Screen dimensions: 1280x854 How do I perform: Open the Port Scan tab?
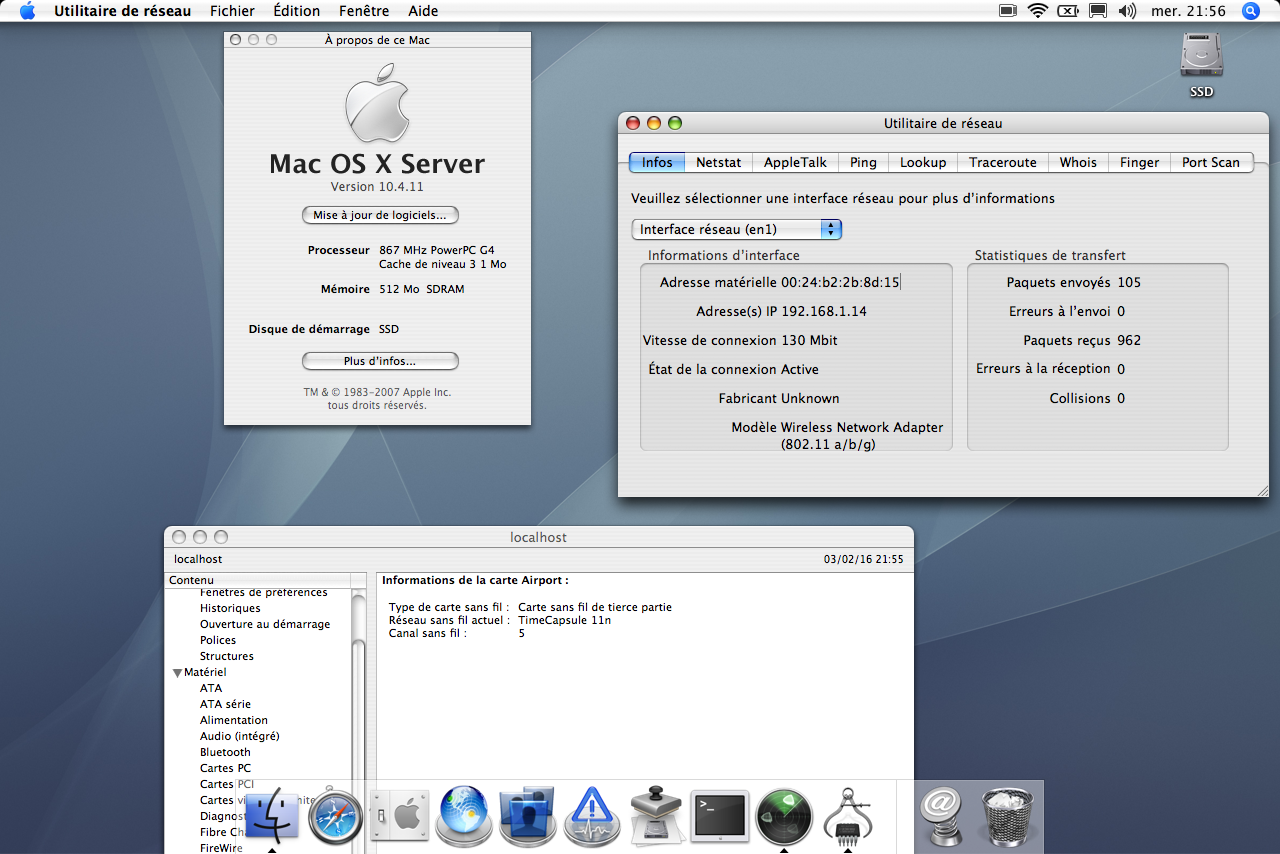pos(1210,162)
